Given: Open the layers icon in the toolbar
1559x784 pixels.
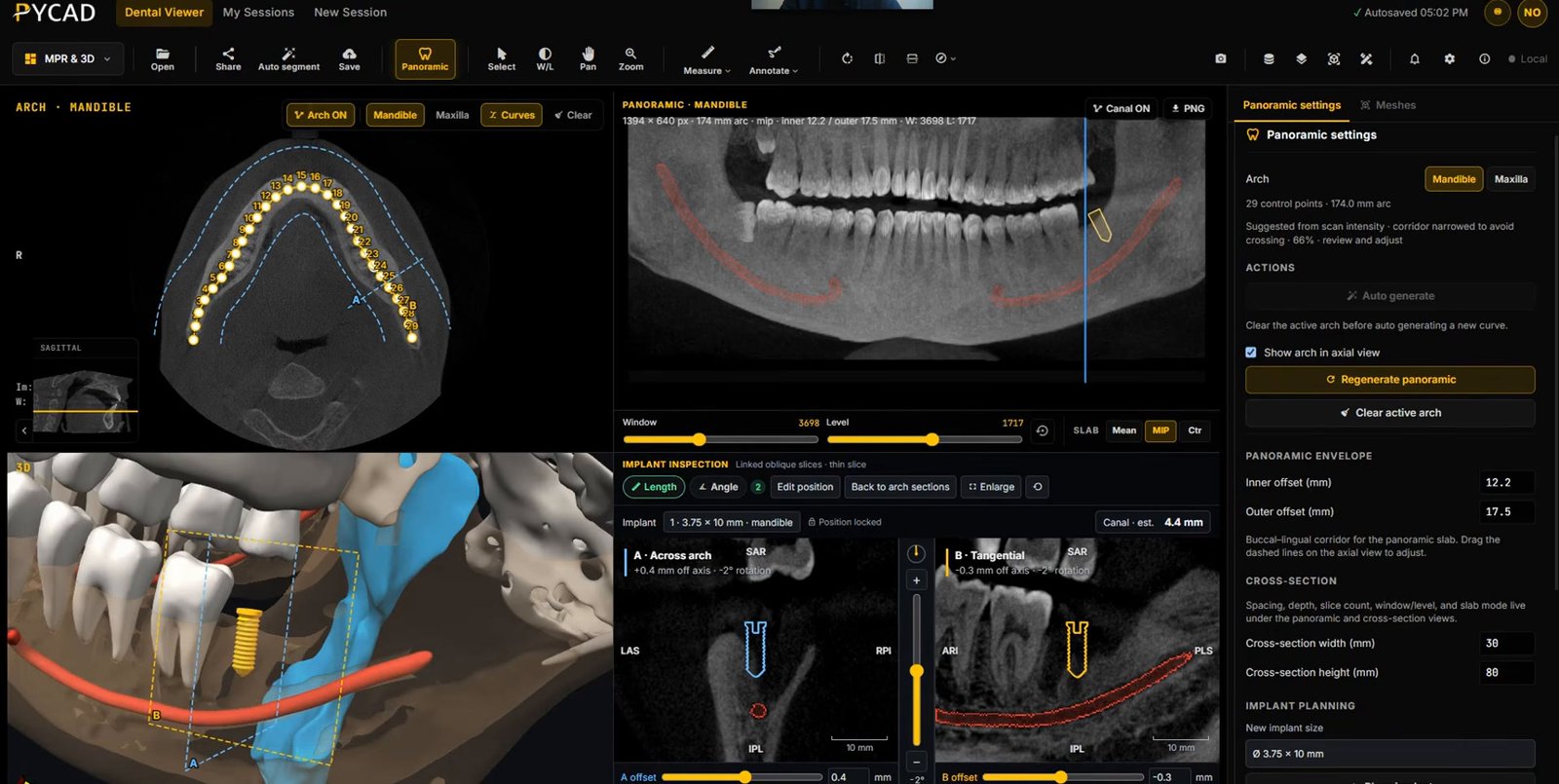Looking at the screenshot, I should pos(1301,58).
